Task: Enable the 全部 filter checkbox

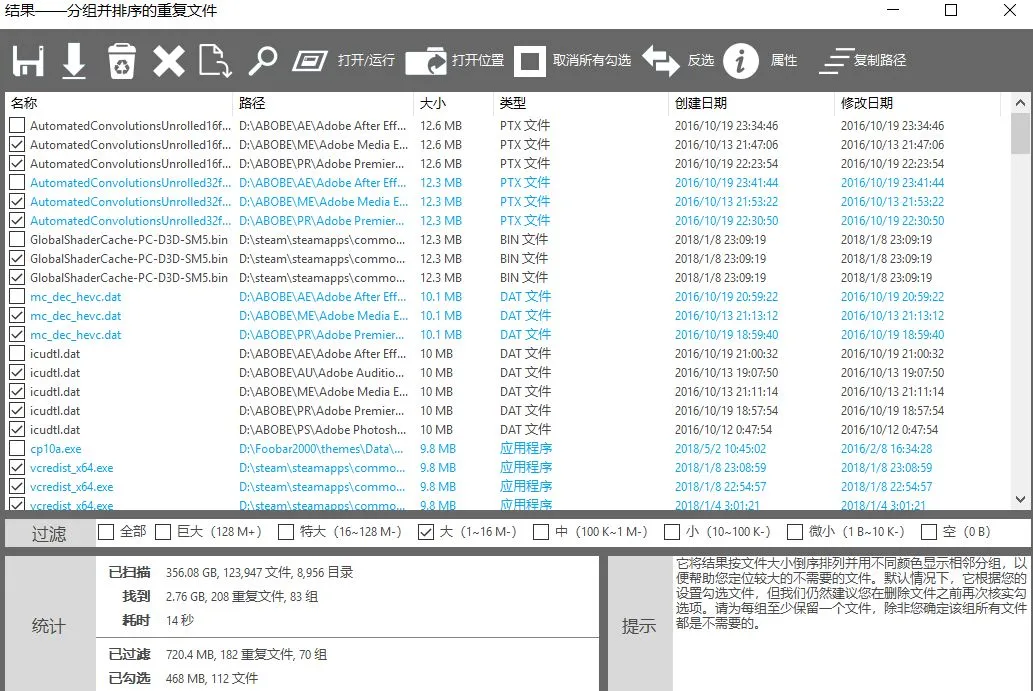Action: pyautogui.click(x=106, y=532)
